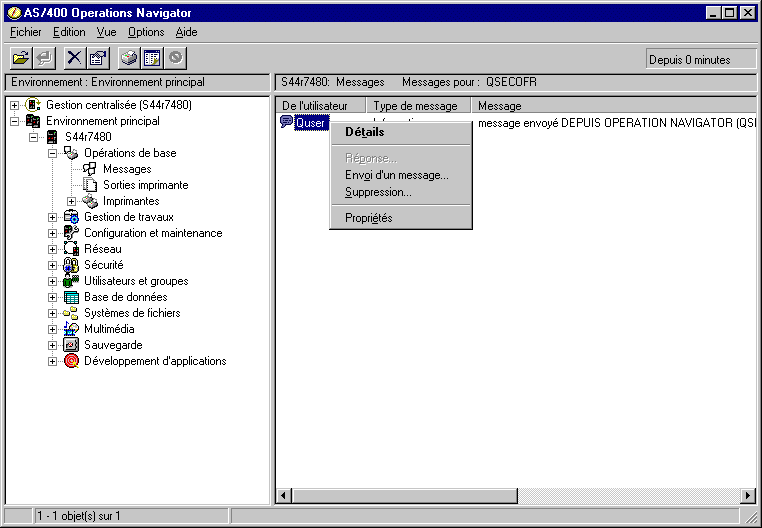Click the Gestion centralisée icon
This screenshot has height=528, width=762.
click(33, 105)
